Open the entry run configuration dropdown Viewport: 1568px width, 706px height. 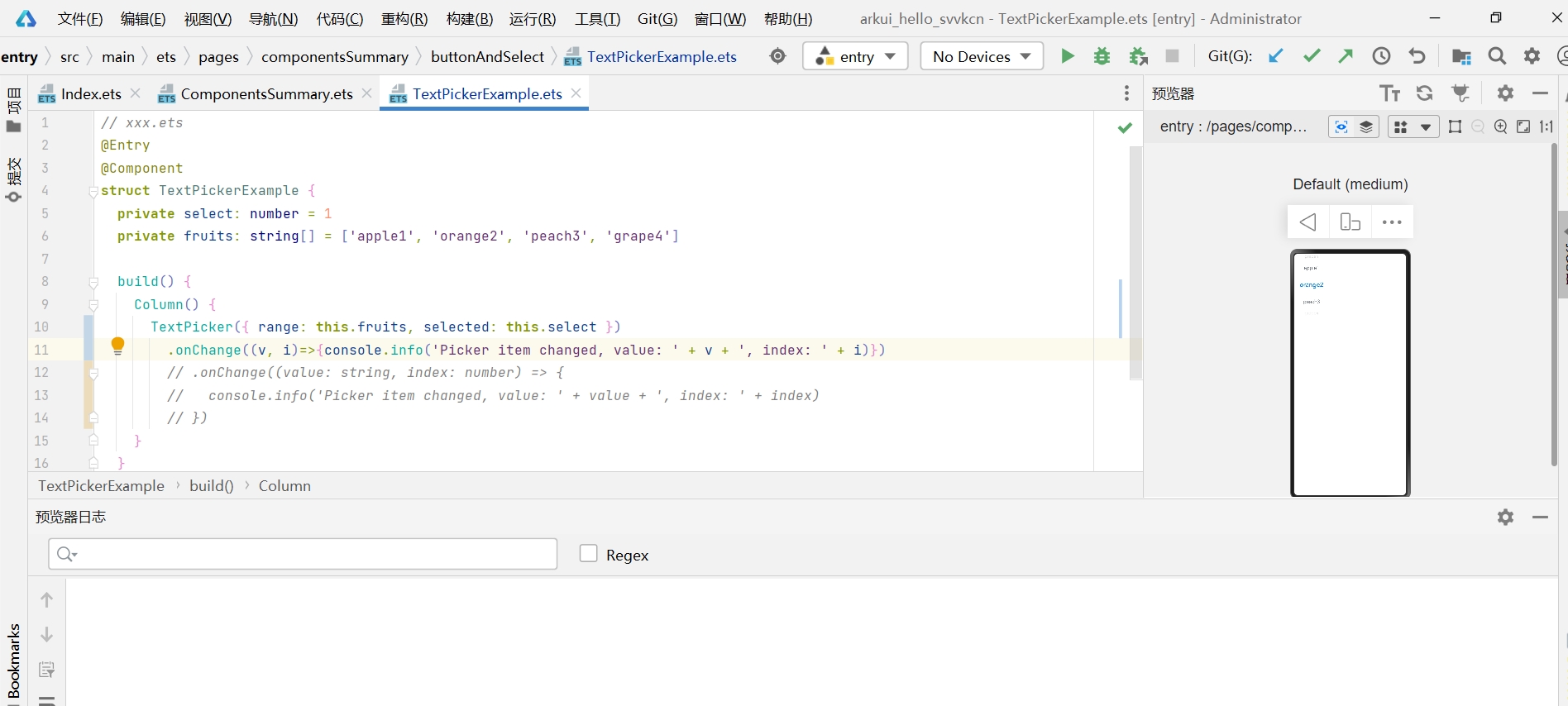pyautogui.click(x=855, y=56)
